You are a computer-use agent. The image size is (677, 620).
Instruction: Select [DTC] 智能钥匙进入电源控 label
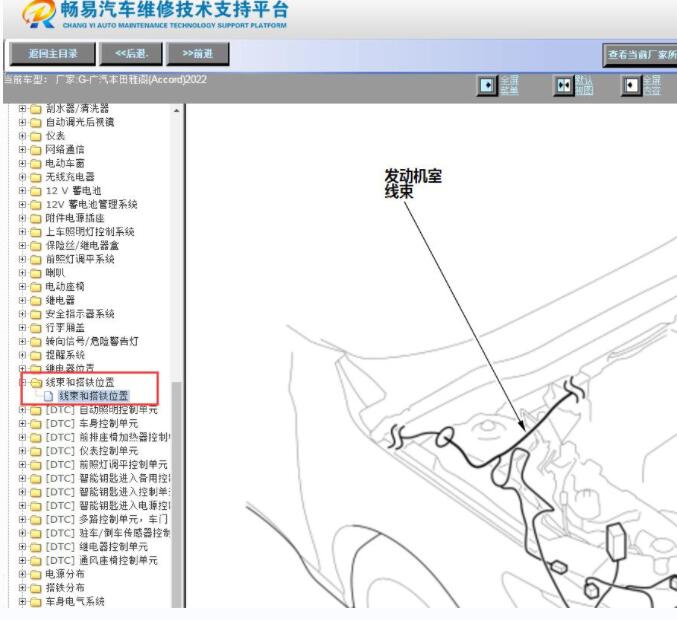tap(108, 506)
